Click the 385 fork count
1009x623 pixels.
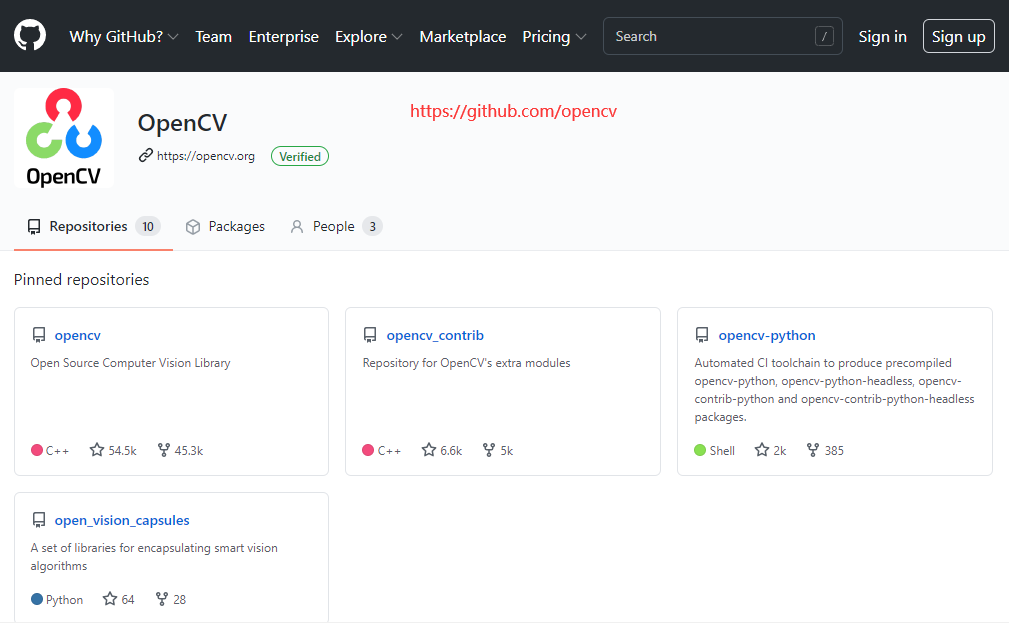pyautogui.click(x=834, y=451)
